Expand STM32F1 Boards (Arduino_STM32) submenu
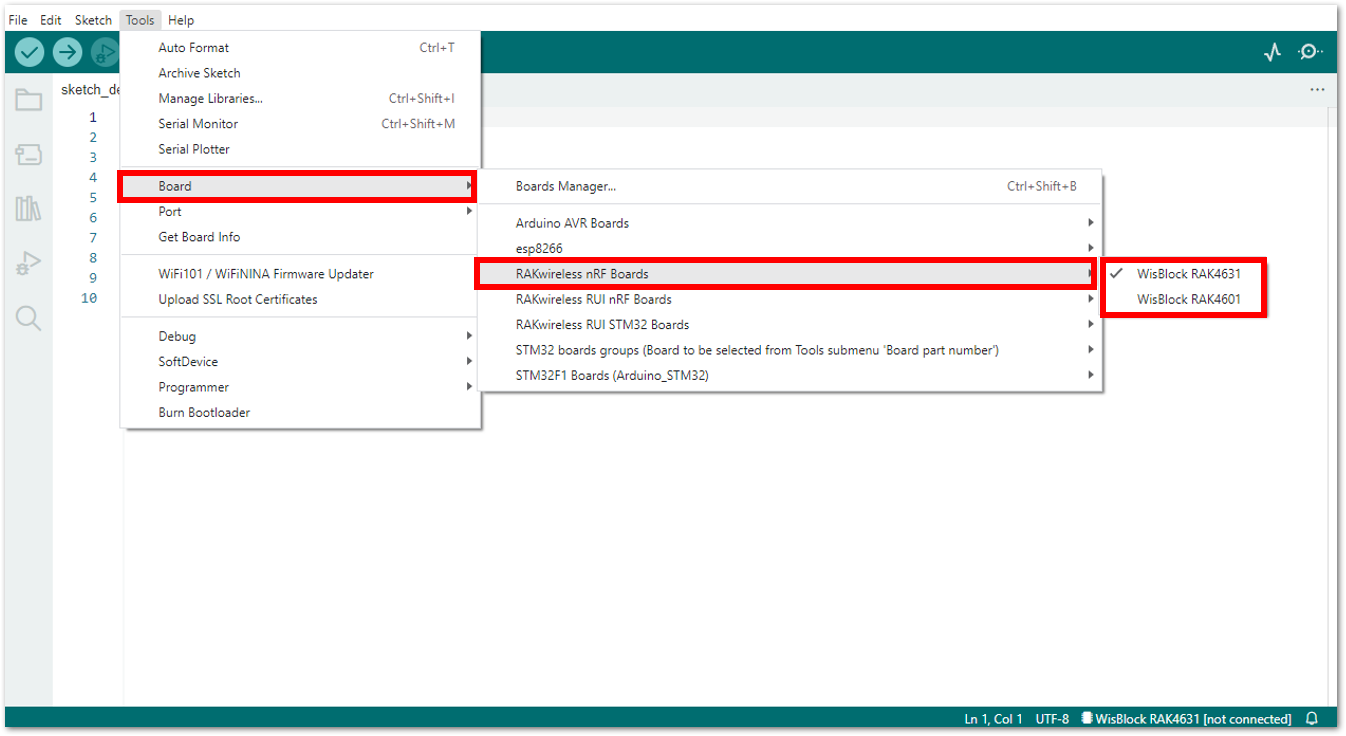This screenshot has width=1346, height=736. (x=789, y=376)
